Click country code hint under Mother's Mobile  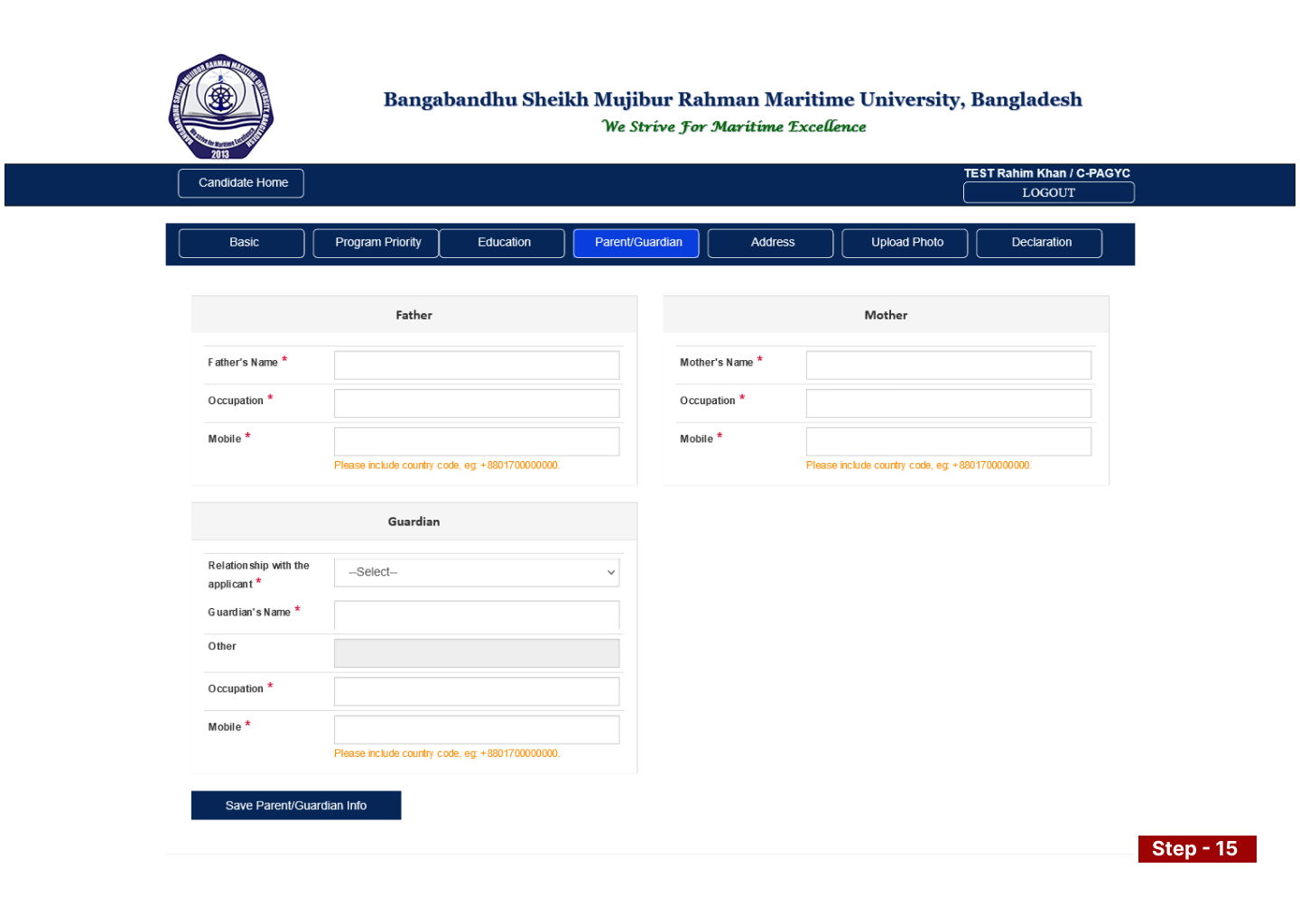coord(919,466)
